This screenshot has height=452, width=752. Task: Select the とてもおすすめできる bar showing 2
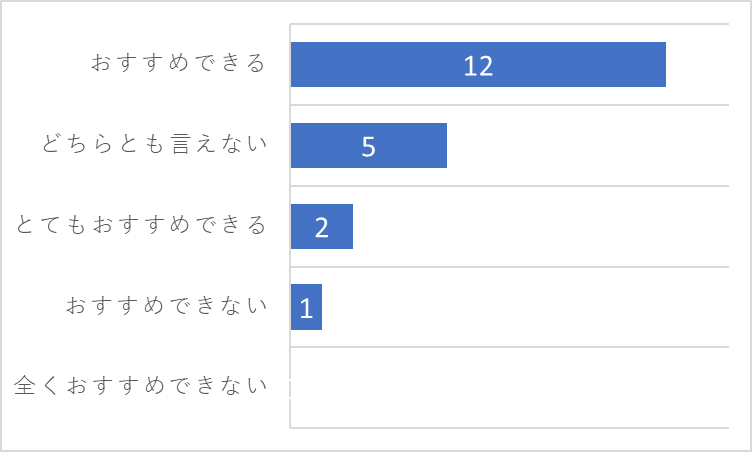point(322,226)
